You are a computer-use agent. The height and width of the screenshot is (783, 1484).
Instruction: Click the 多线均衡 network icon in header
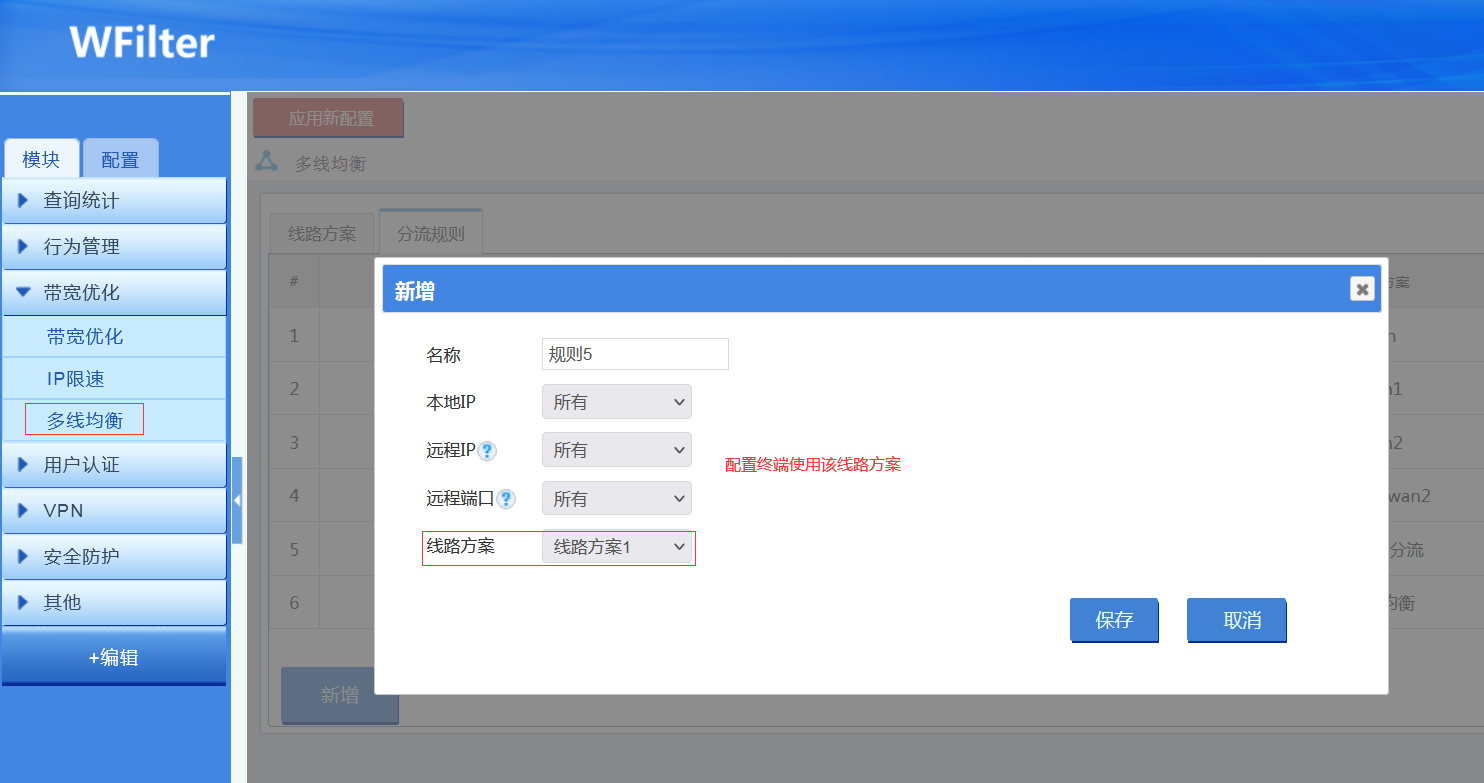(266, 162)
